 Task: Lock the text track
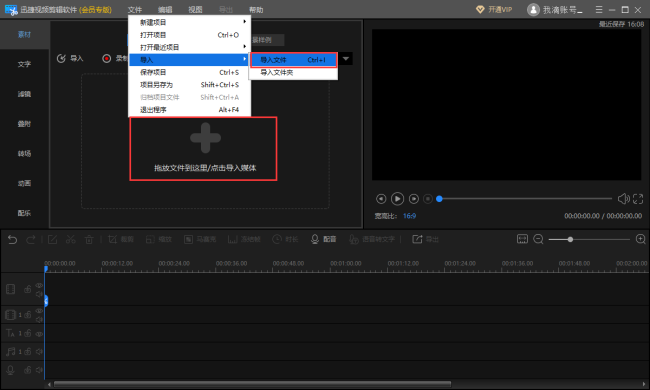click(27, 333)
